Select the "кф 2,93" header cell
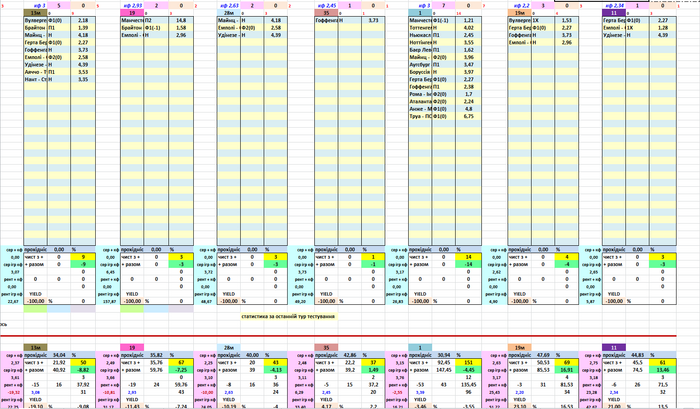This screenshot has width=700, height=409. 132,6
